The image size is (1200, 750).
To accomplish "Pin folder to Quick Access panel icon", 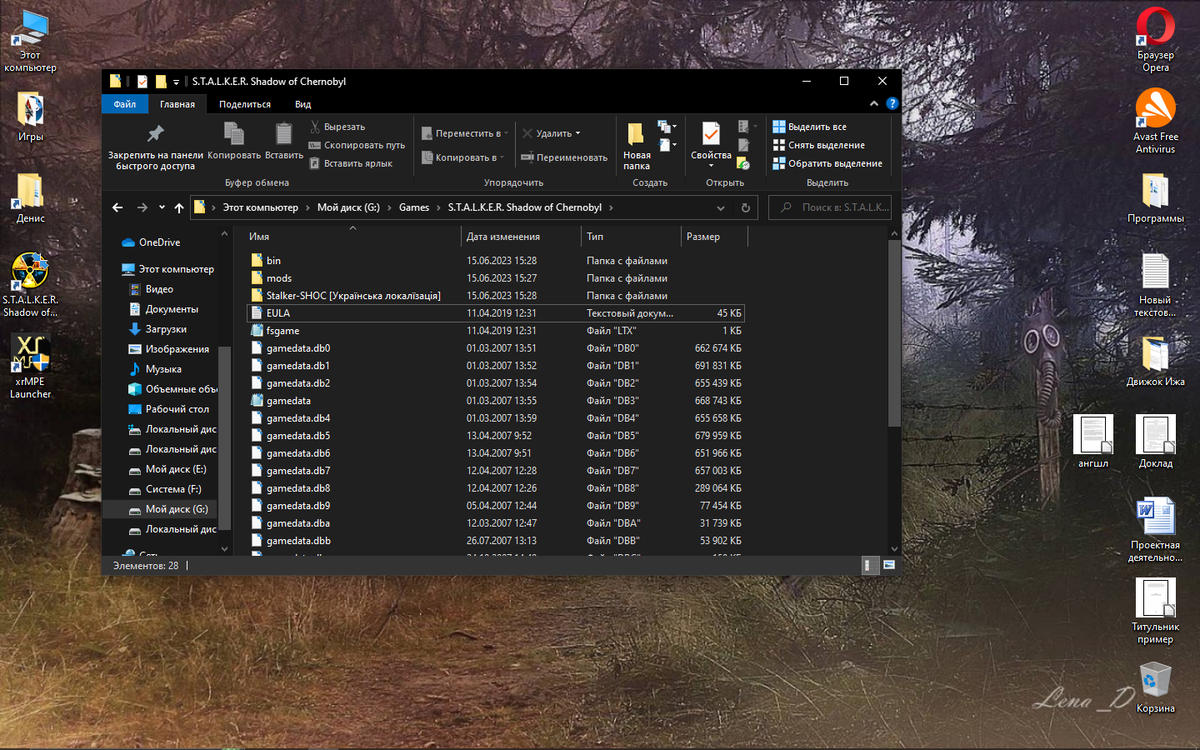I will pyautogui.click(x=155, y=133).
